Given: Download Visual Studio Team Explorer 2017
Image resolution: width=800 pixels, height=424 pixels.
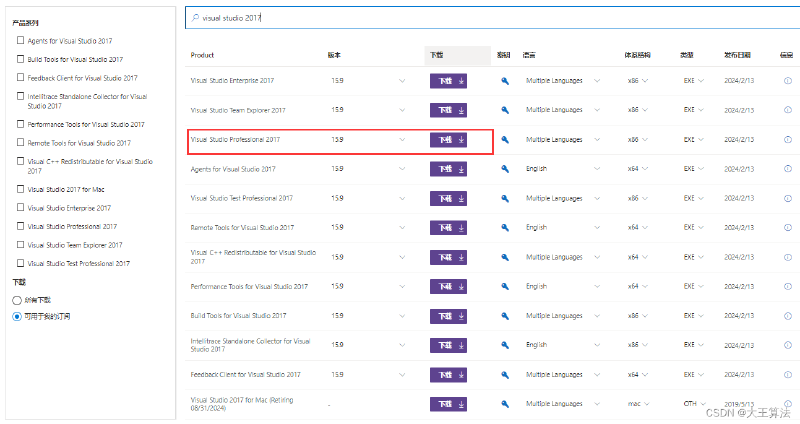Looking at the screenshot, I should coord(448,110).
